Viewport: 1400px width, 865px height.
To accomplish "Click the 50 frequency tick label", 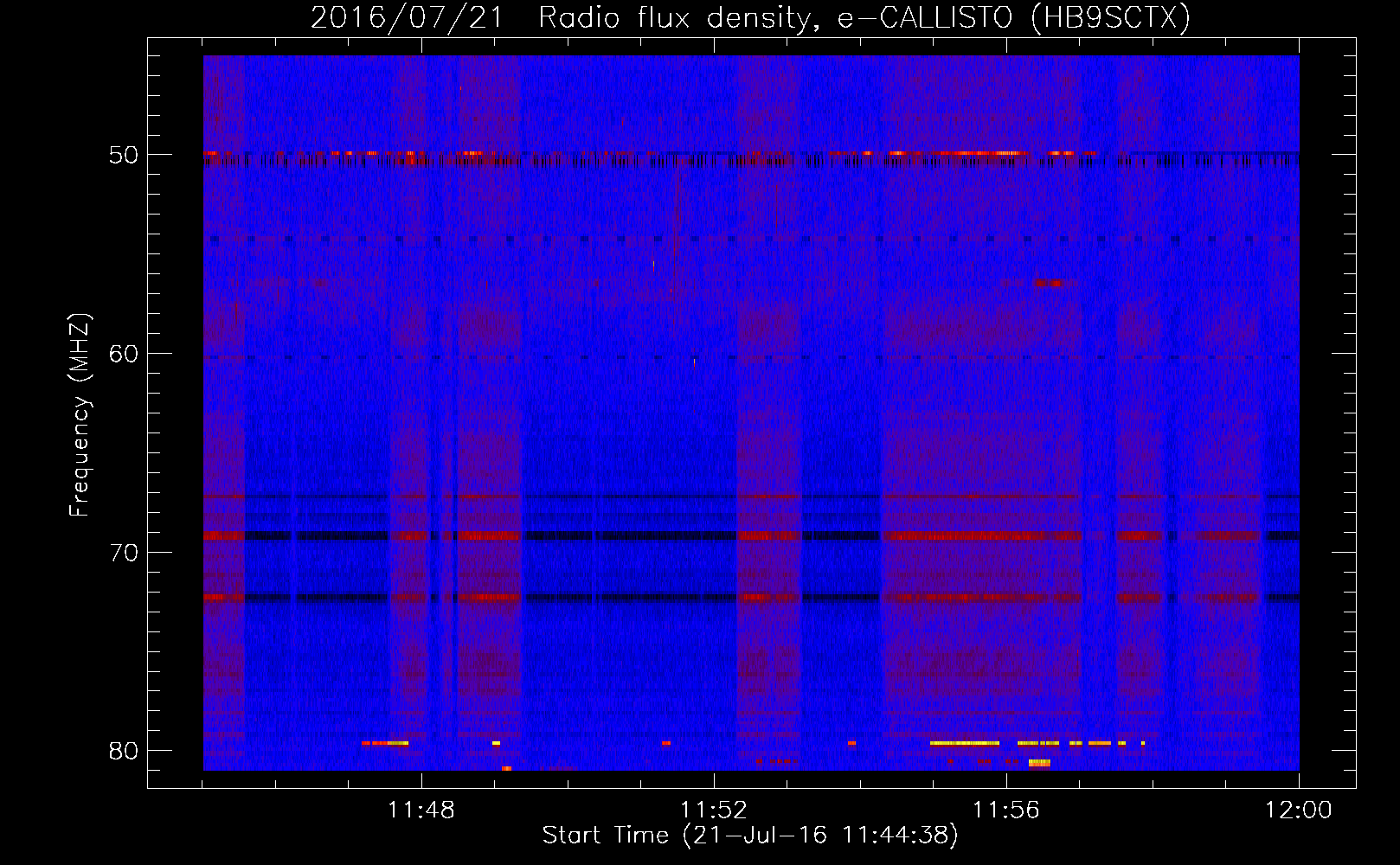I will [124, 155].
